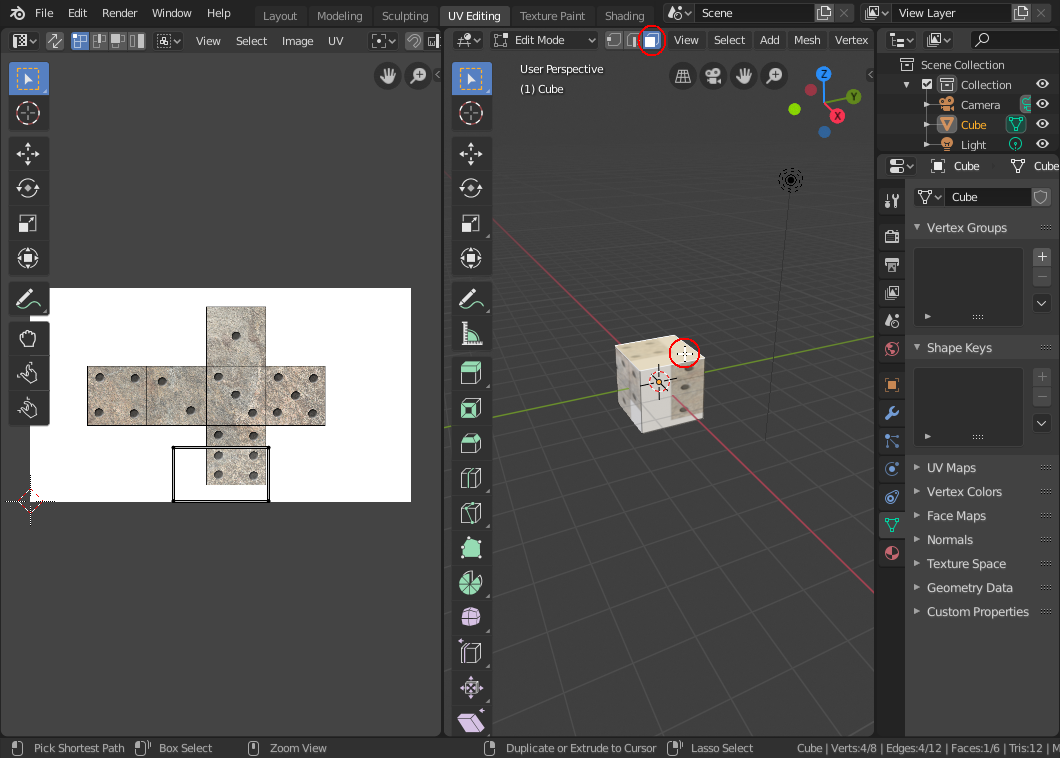Hide the Camera object in outliner
The image size is (1060, 758).
click(1042, 104)
